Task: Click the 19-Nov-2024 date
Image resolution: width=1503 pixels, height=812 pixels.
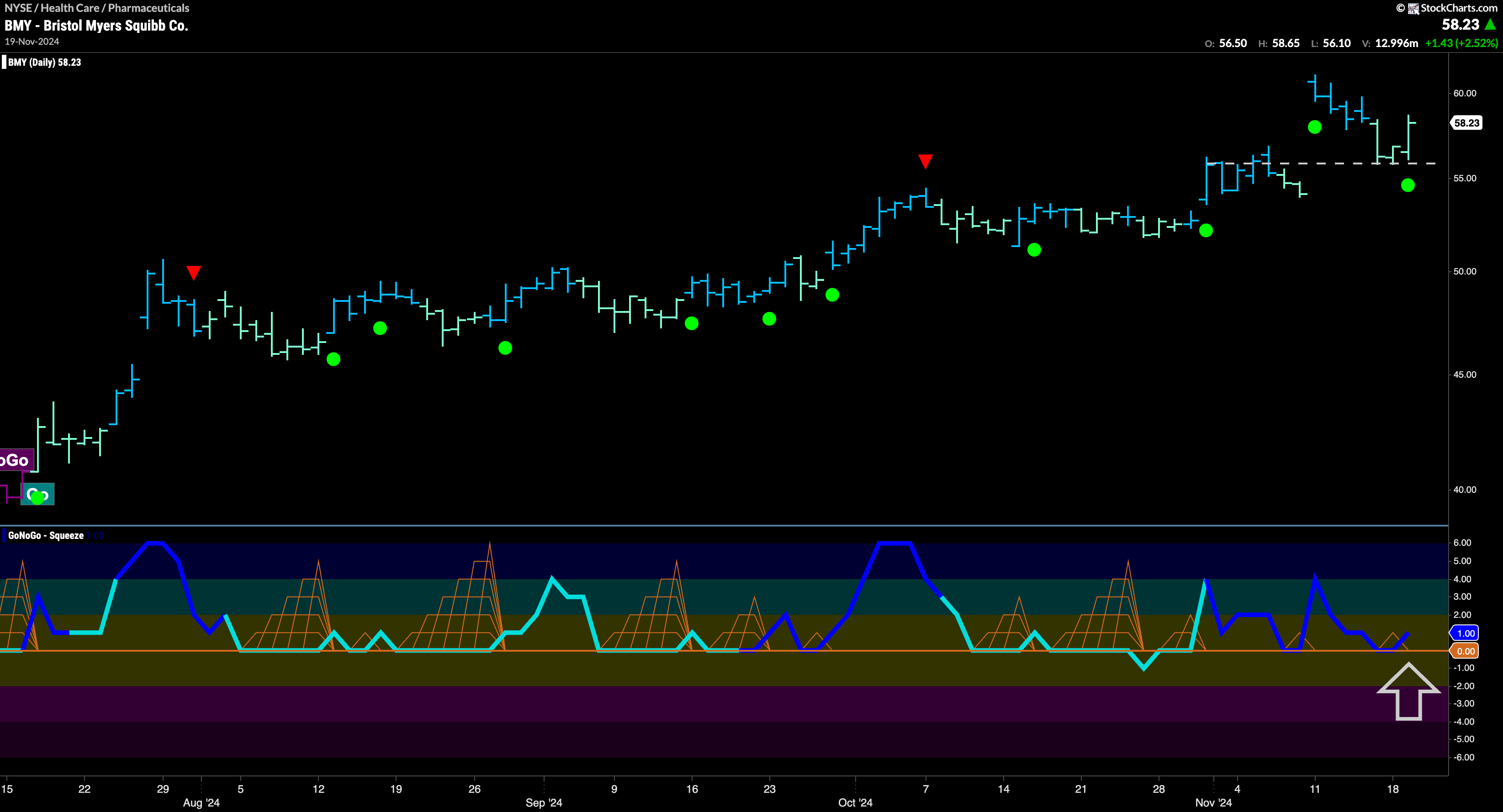Action: click(32, 42)
